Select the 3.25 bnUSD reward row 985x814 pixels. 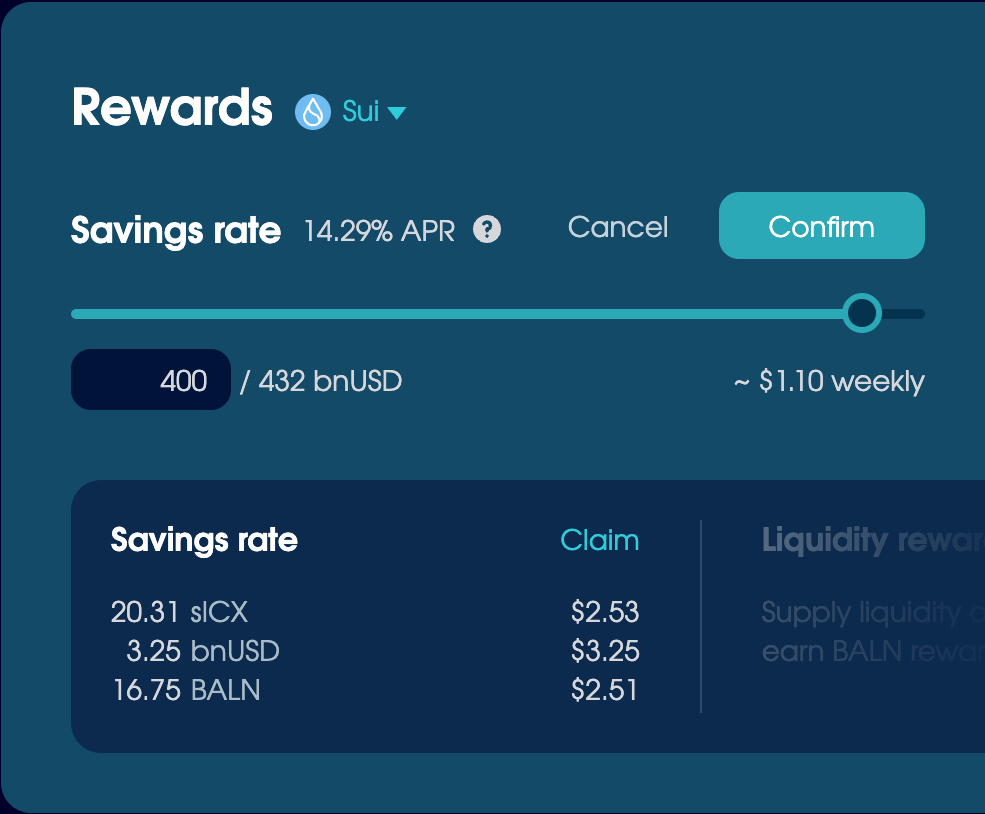click(x=202, y=651)
